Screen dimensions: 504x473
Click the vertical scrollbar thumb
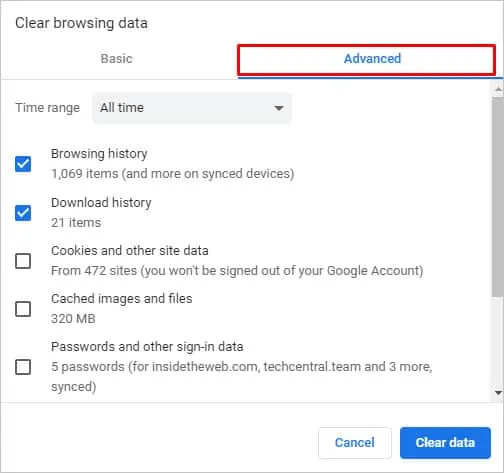click(498, 196)
